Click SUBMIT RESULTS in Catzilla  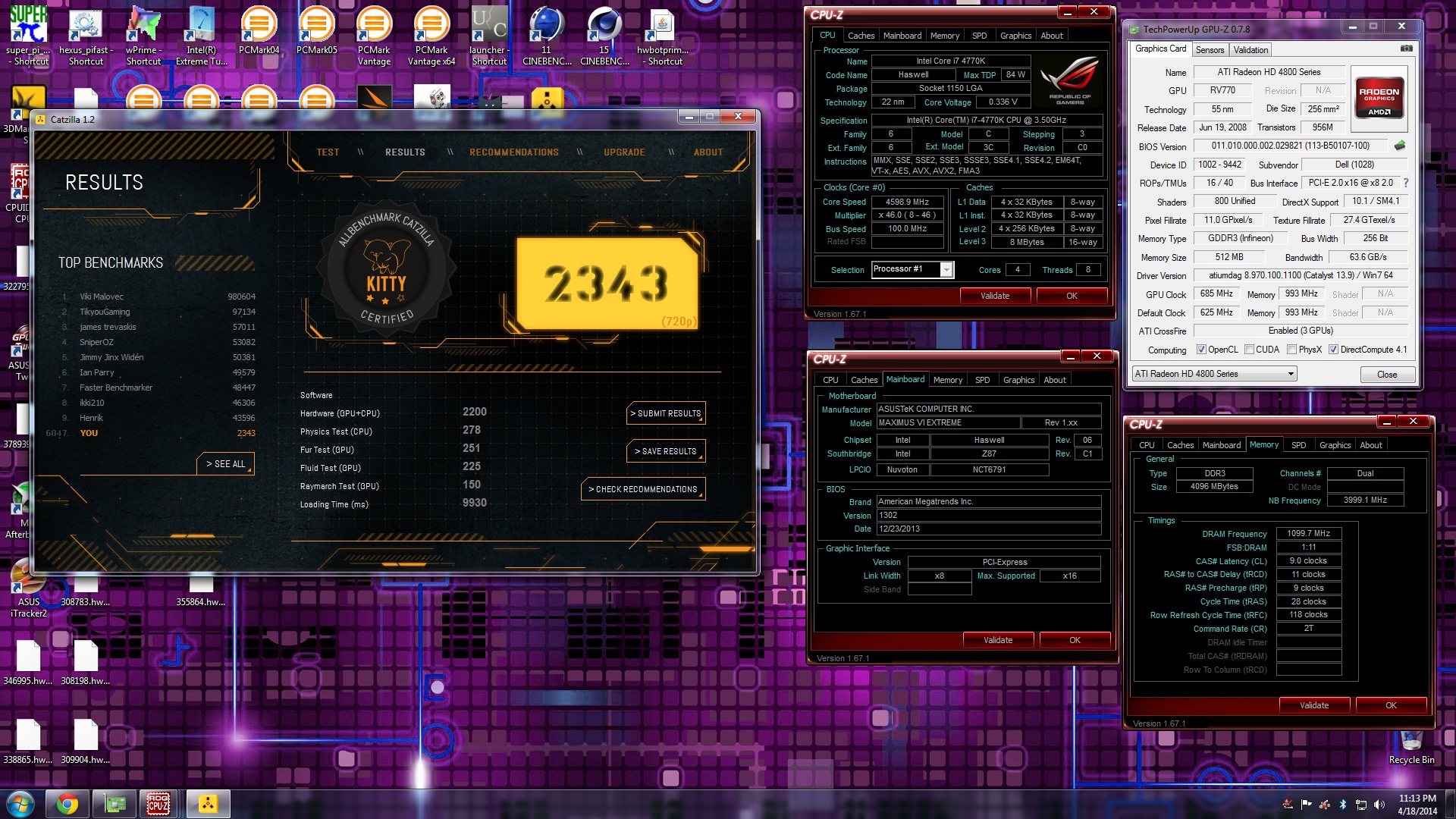click(666, 413)
